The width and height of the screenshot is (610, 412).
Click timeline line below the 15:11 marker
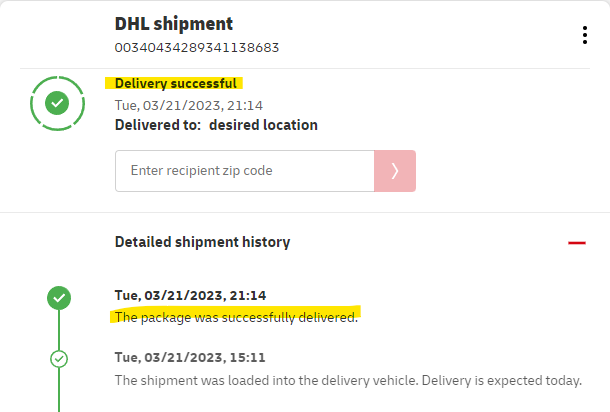coord(59,390)
